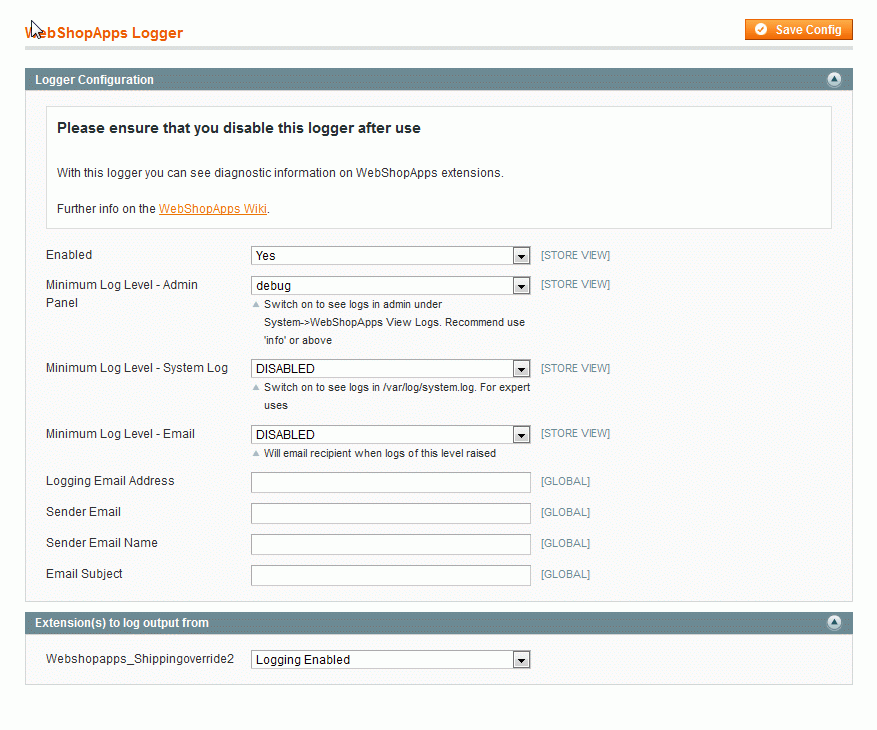Screen dimensions: 877x730
Task: Click the Sender Email Name field
Action: point(390,545)
